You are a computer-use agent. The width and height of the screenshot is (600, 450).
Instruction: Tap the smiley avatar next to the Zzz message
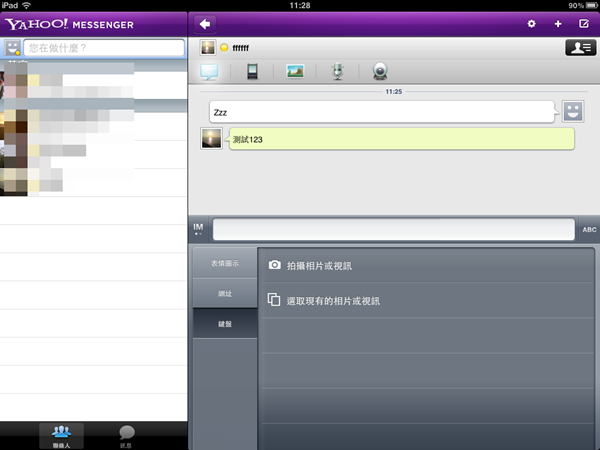click(572, 111)
